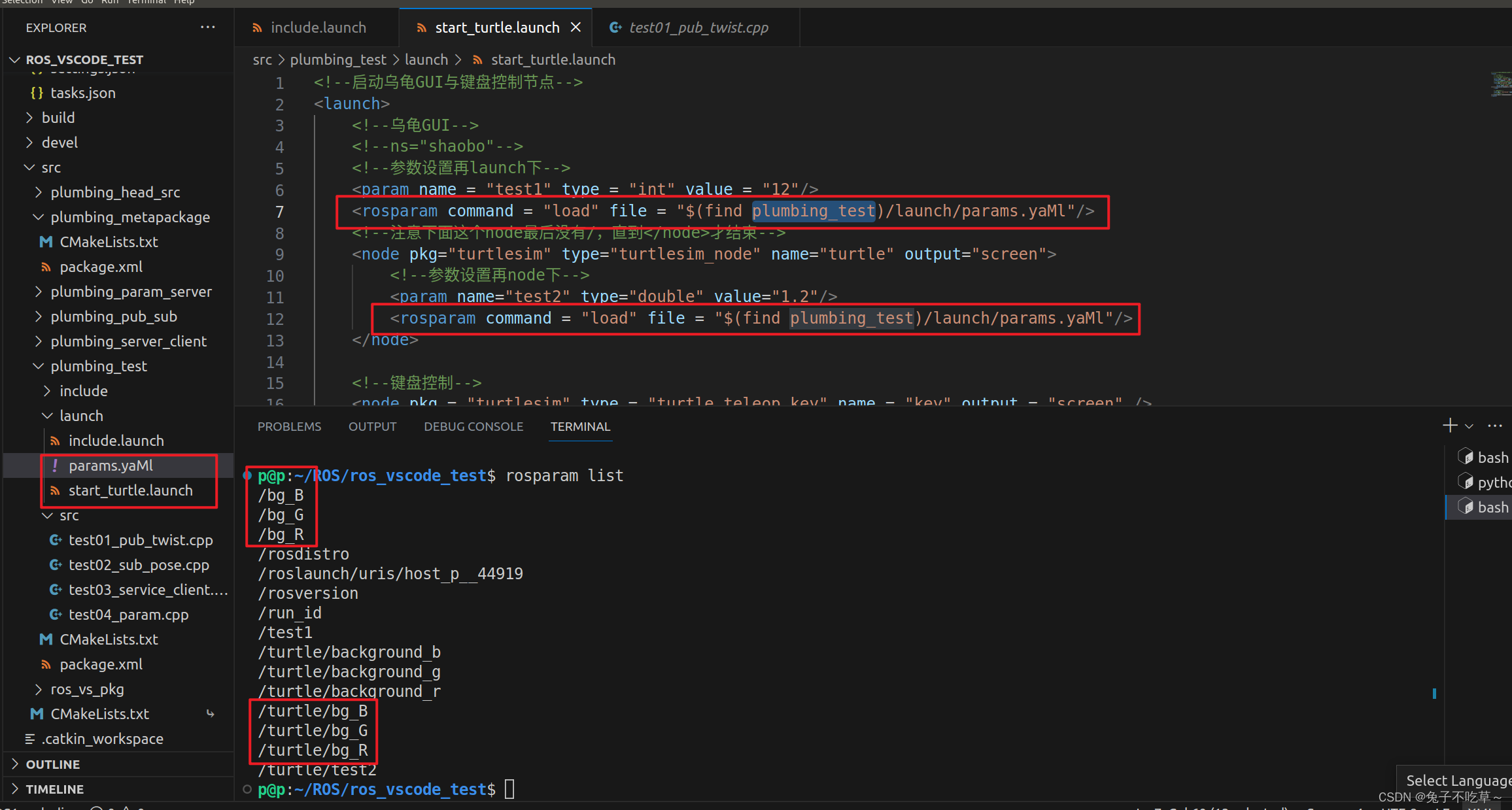The height and width of the screenshot is (810, 1512).
Task: Switch to the include.launch editor tab
Action: click(x=318, y=27)
